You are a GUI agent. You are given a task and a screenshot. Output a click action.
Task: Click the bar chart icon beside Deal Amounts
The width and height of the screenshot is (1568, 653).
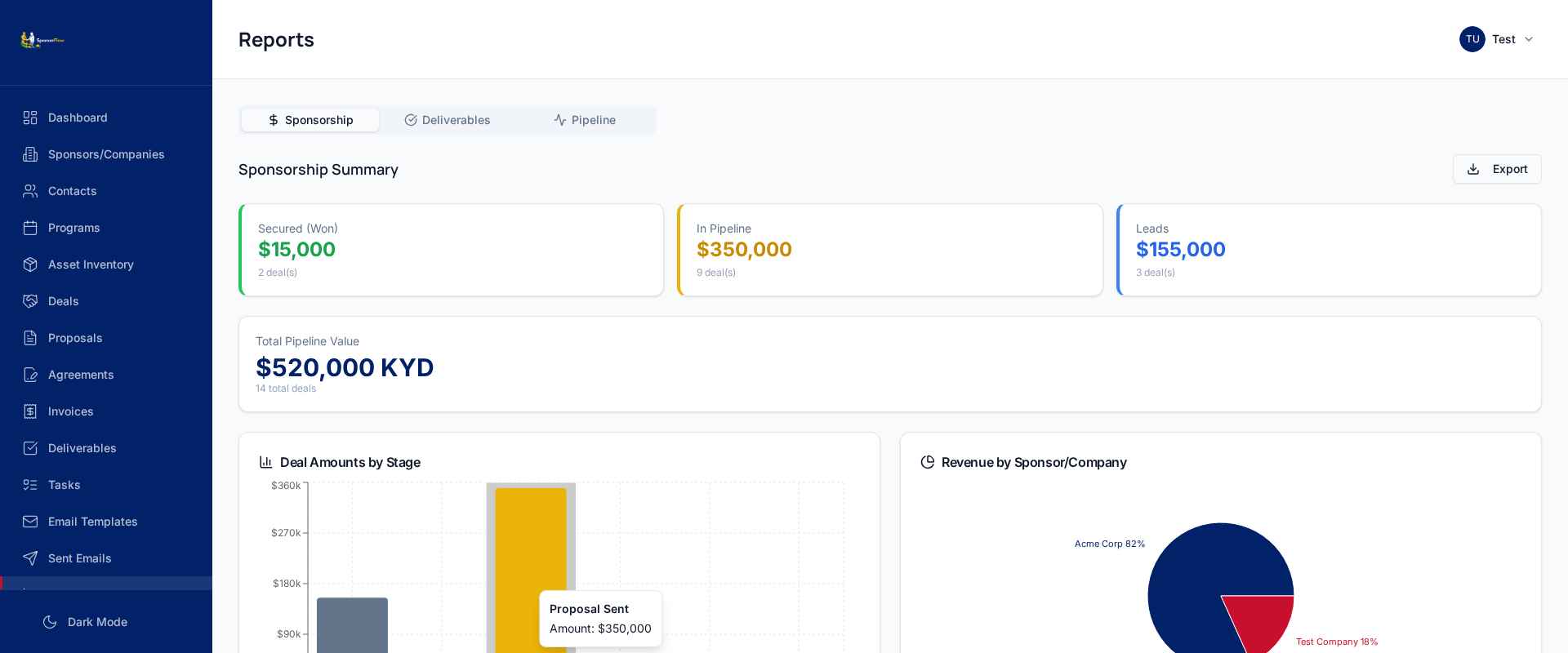click(266, 462)
